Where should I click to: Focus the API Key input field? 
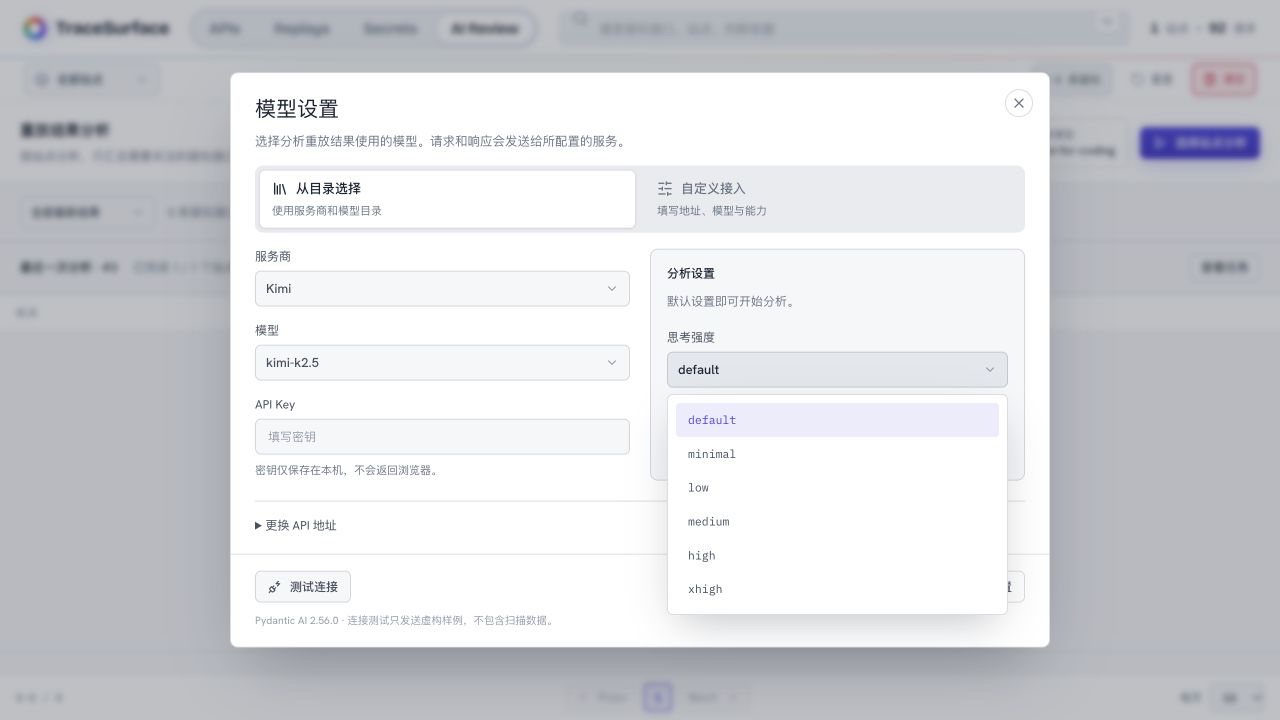coord(442,437)
